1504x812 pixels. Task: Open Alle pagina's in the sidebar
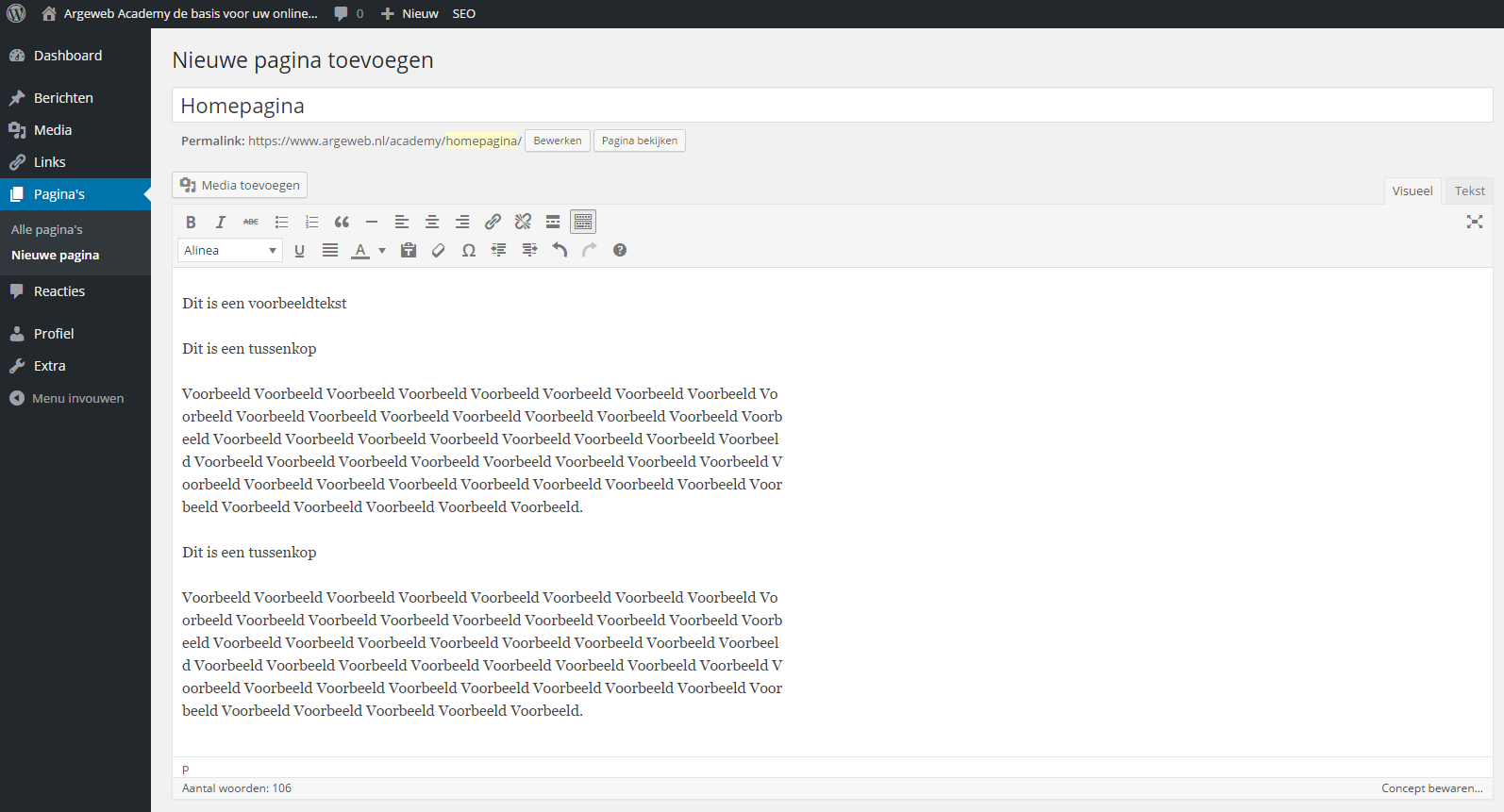(x=47, y=229)
